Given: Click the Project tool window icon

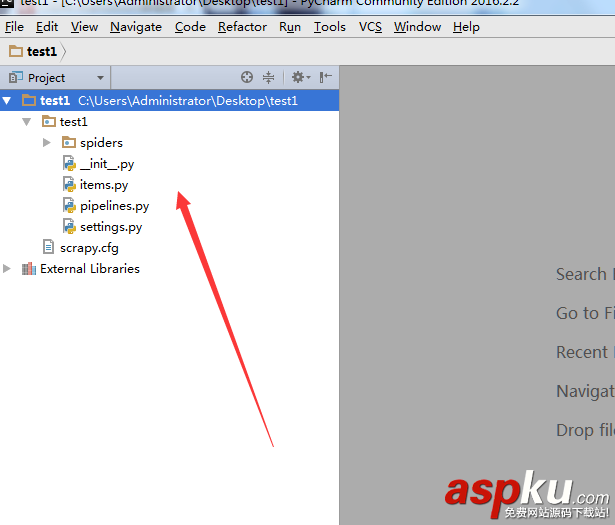Looking at the screenshot, I should coord(16,77).
